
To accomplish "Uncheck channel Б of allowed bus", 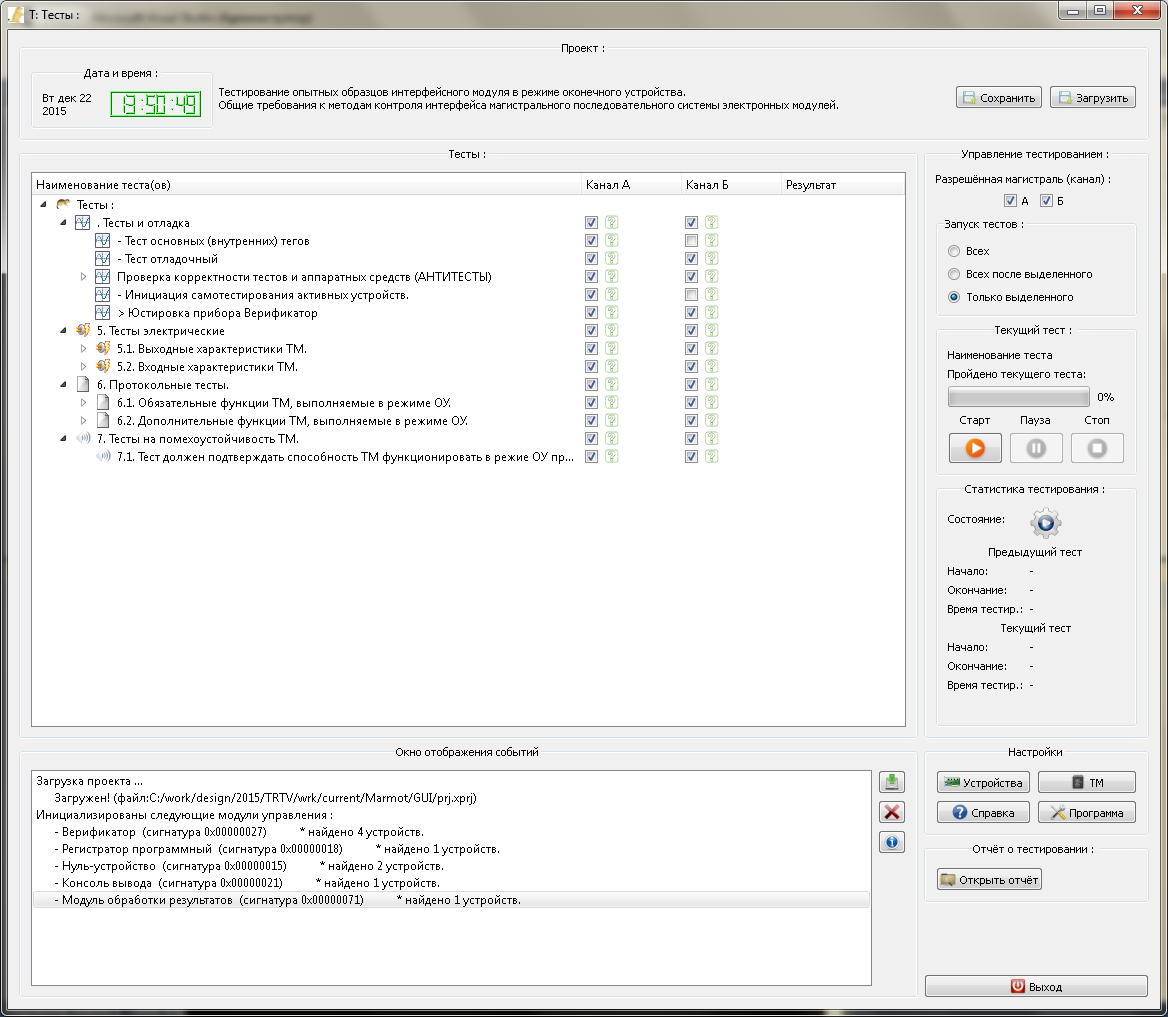I will [1046, 200].
